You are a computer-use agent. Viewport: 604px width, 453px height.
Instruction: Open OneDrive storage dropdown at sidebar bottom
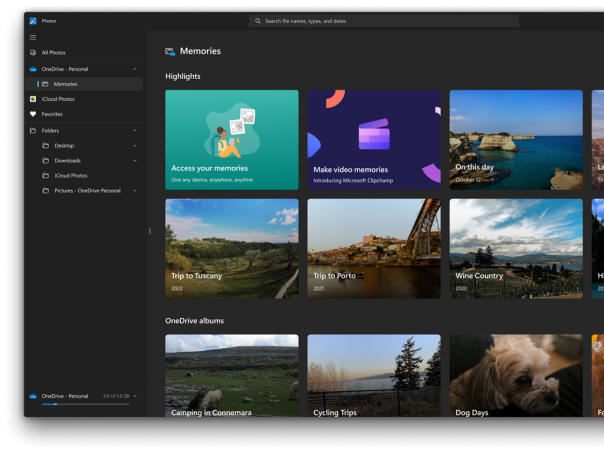pos(135,396)
